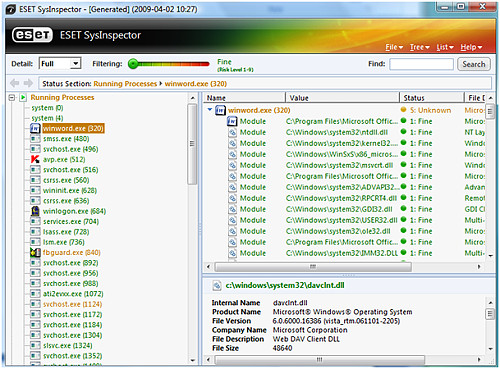Click the process tree vertical scrollbar thumb

click(192, 144)
